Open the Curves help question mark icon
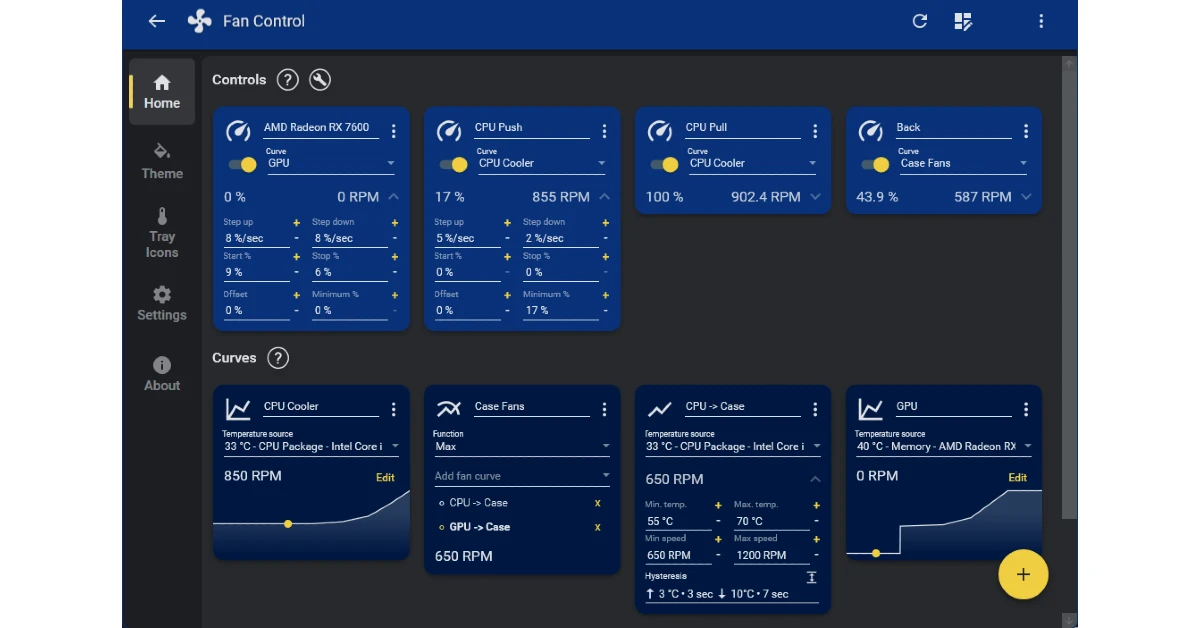 277,358
